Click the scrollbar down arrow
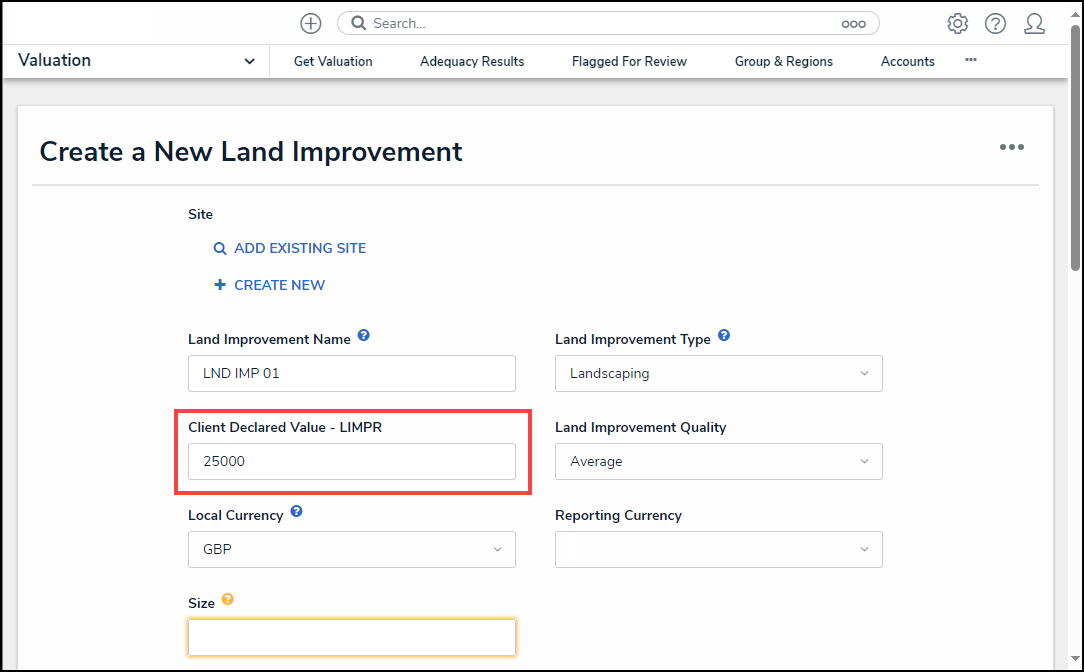 1075,659
